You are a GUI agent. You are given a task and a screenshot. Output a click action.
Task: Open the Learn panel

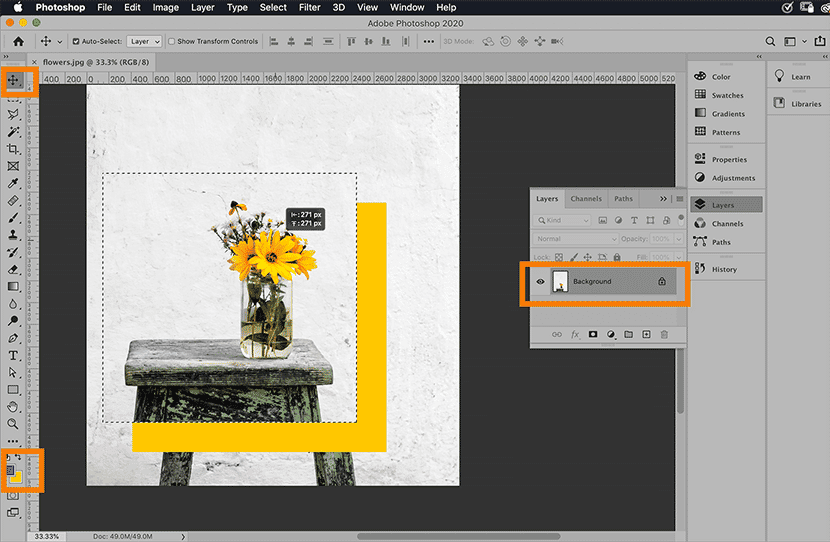tap(798, 76)
